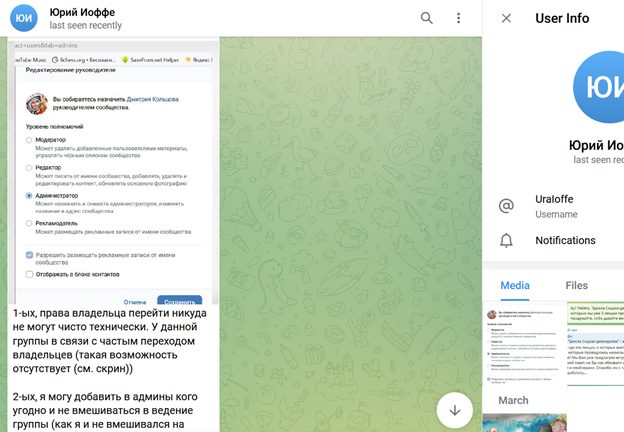Open the second media thumbnail with text
Screen dimensions: 624x432
pos(596,343)
